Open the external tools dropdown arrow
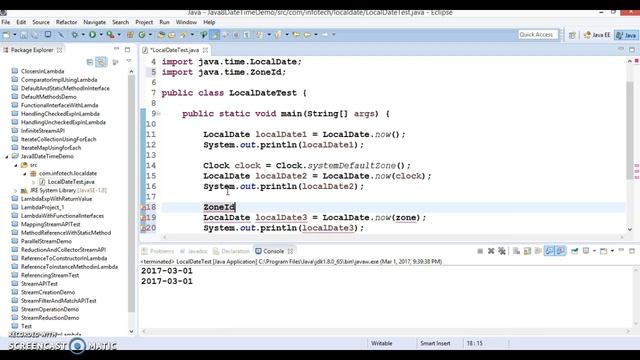640x360 pixels. [x=119, y=35]
